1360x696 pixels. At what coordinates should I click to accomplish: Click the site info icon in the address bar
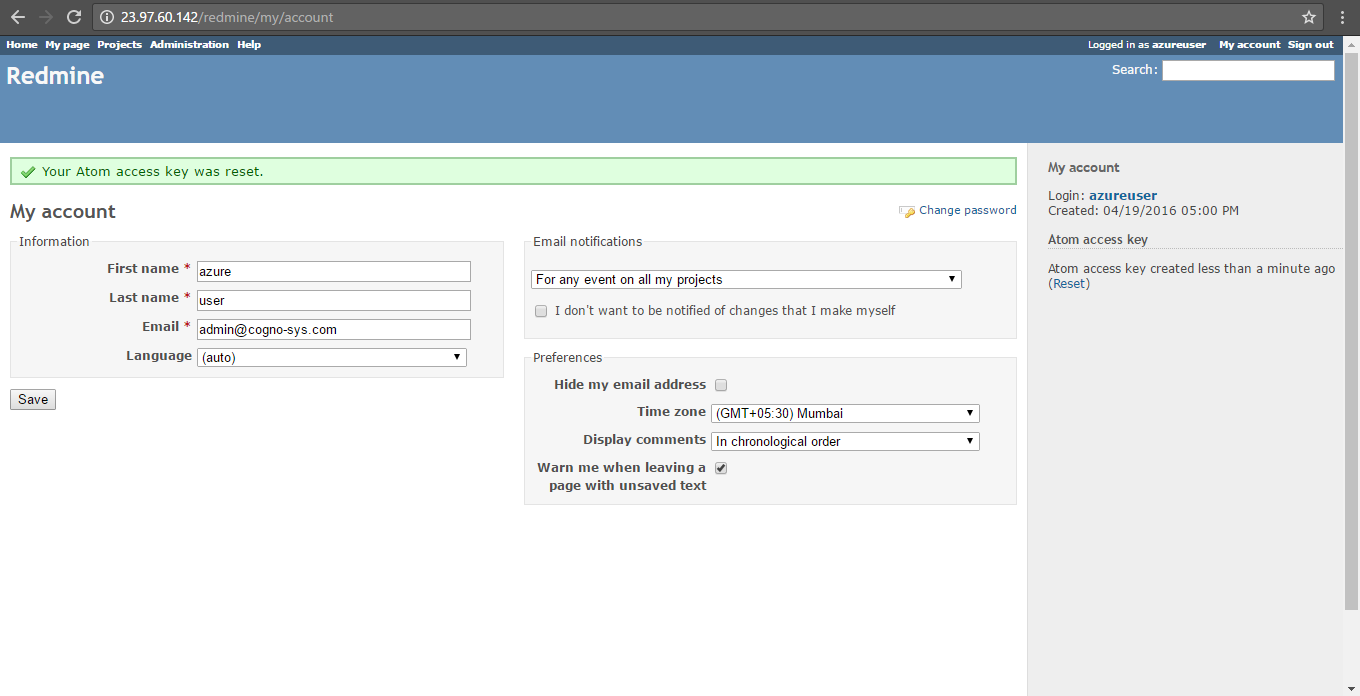pyautogui.click(x=108, y=17)
